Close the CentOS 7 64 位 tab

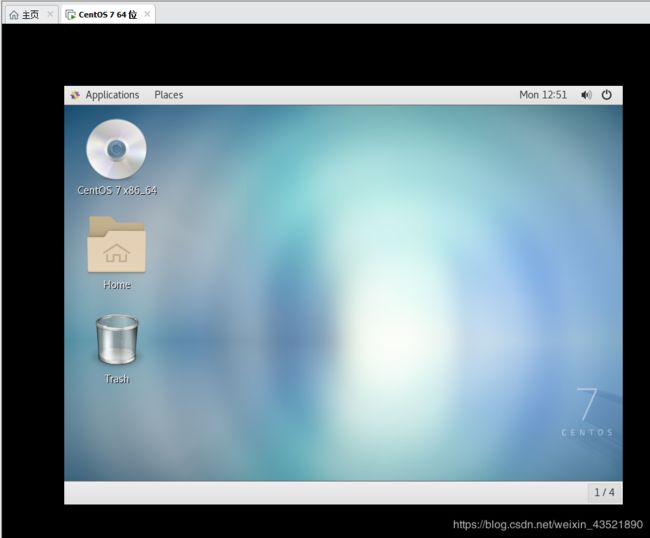[x=147, y=14]
